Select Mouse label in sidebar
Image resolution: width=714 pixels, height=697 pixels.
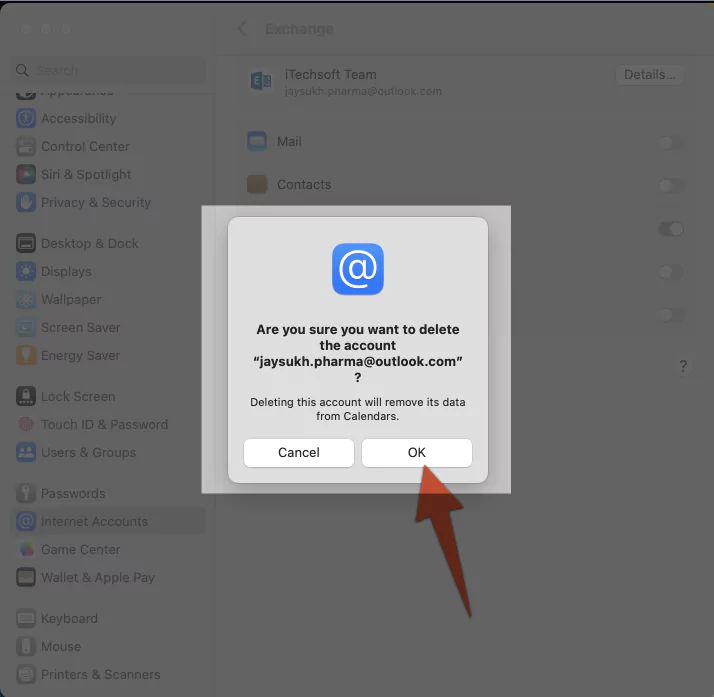coord(61,646)
